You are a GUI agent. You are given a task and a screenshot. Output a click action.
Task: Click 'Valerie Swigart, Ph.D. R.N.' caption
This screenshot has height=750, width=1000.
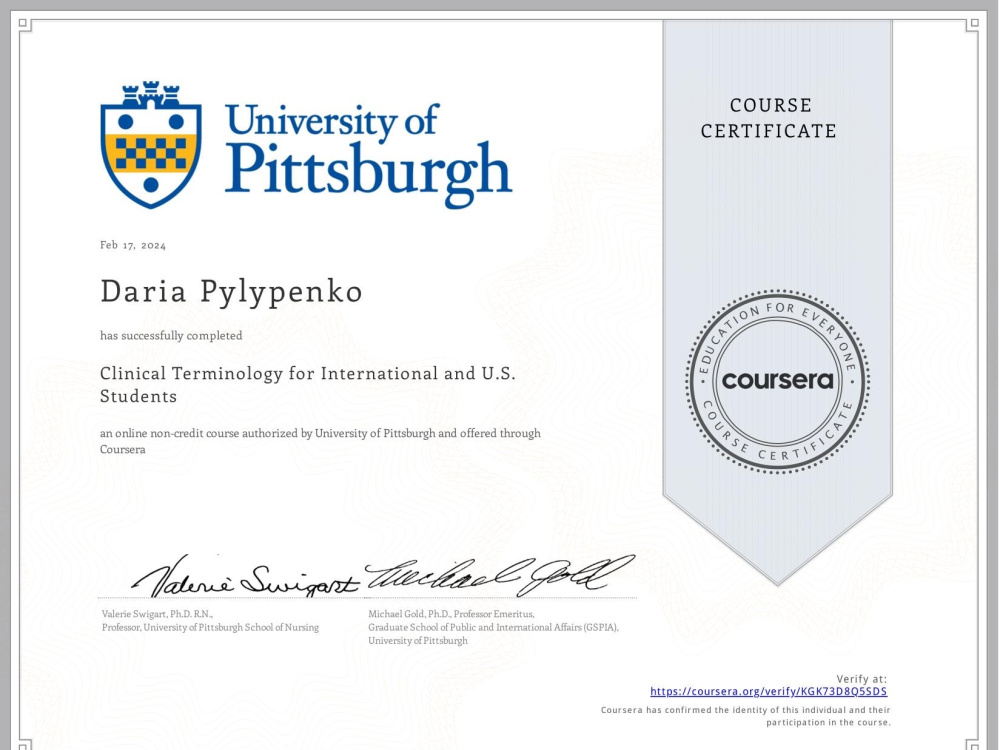coord(158,614)
